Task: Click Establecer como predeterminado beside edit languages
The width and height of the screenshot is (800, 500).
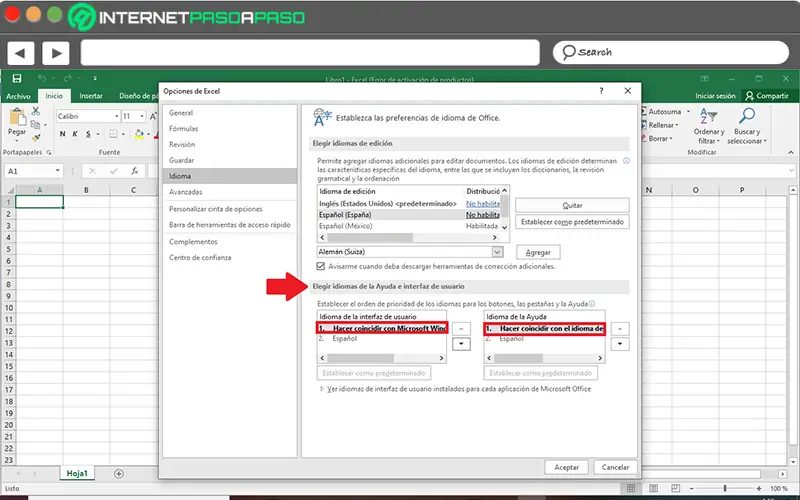Action: [572, 222]
